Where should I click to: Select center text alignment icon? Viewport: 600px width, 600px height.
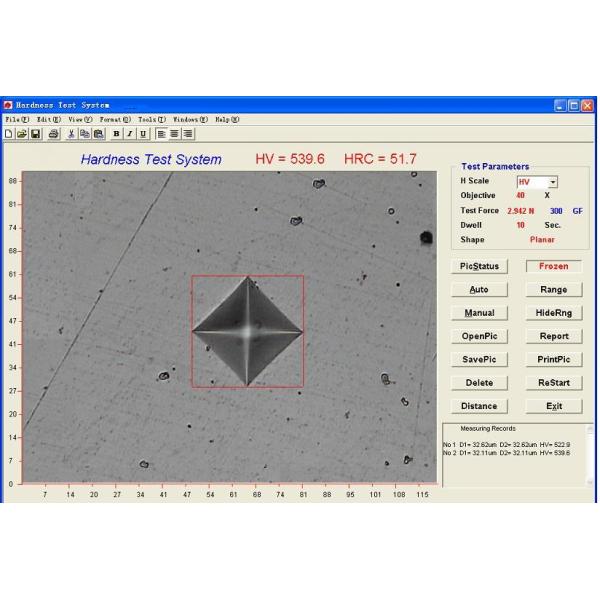tap(175, 133)
